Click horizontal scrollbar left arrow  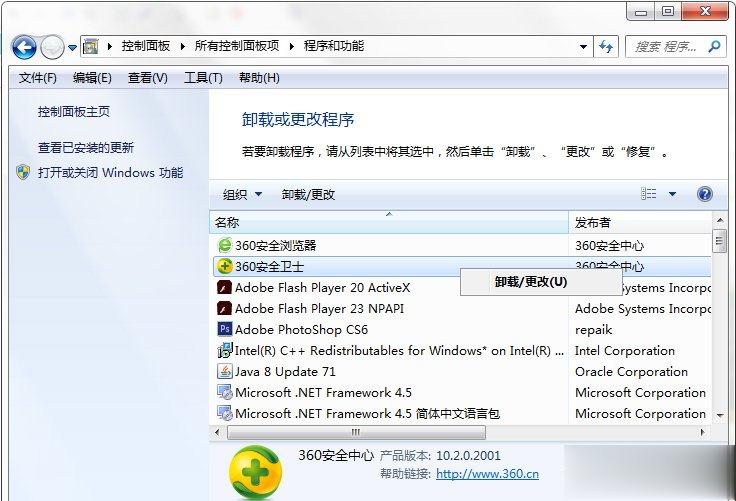pos(217,432)
